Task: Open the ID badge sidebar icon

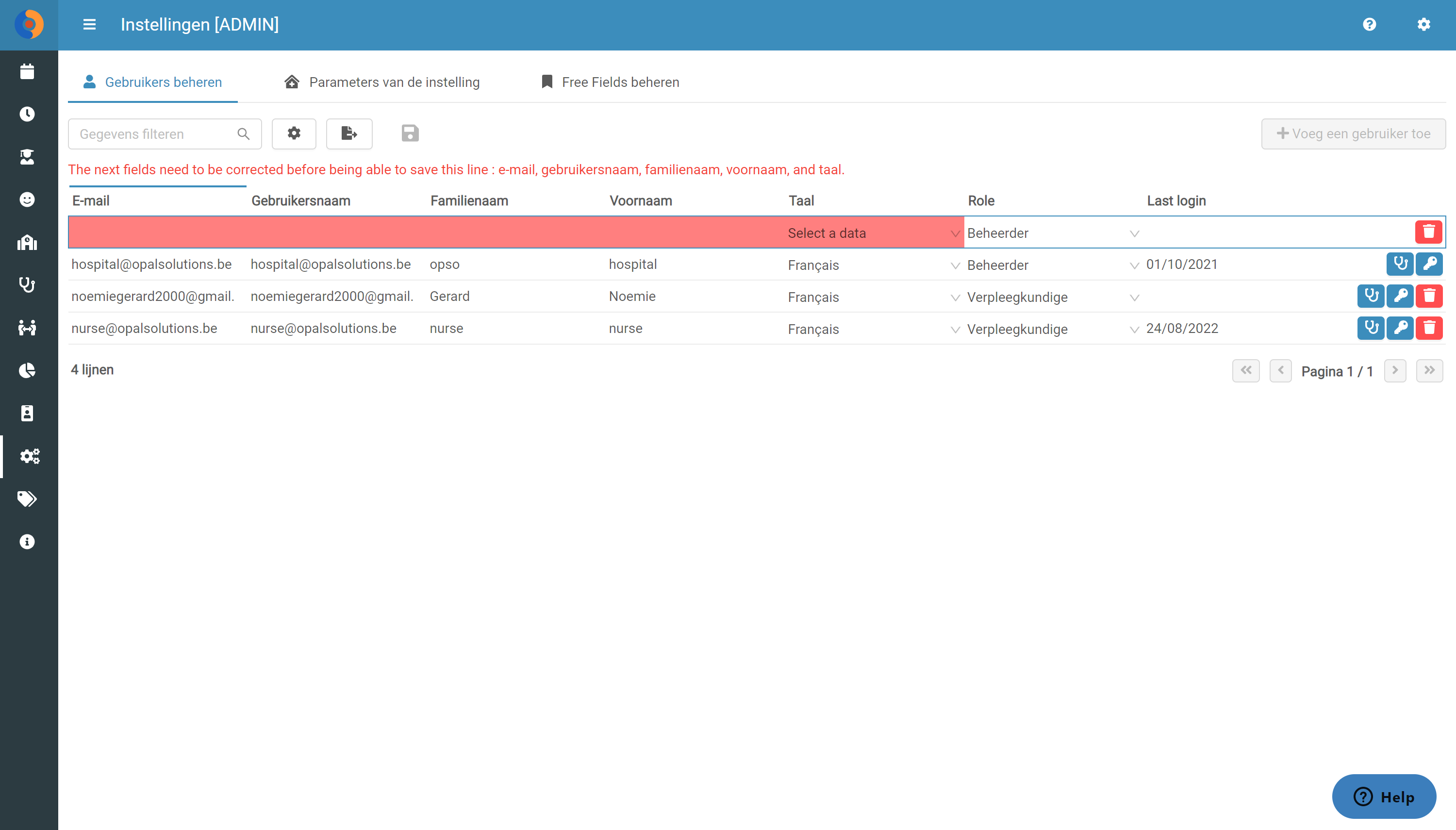Action: click(x=27, y=413)
